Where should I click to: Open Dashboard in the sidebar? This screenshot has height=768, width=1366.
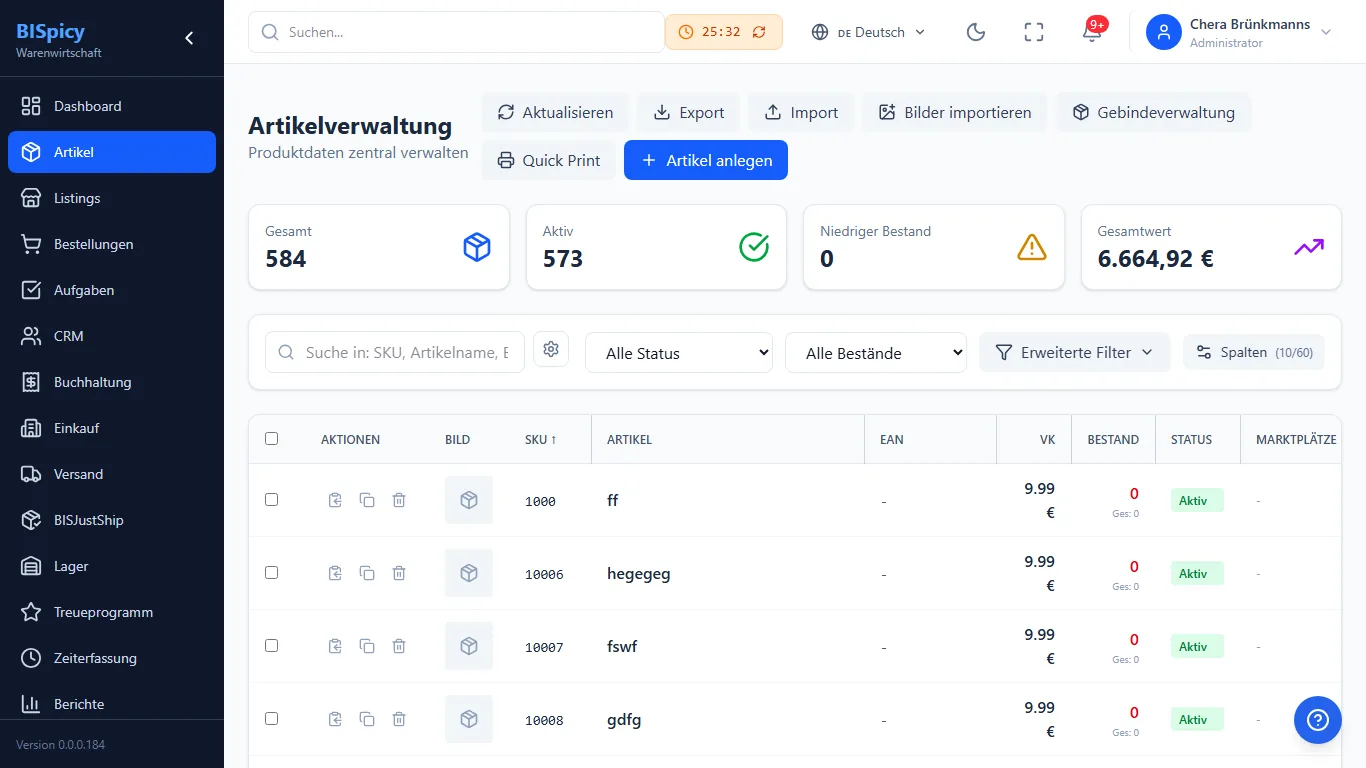tap(112, 106)
